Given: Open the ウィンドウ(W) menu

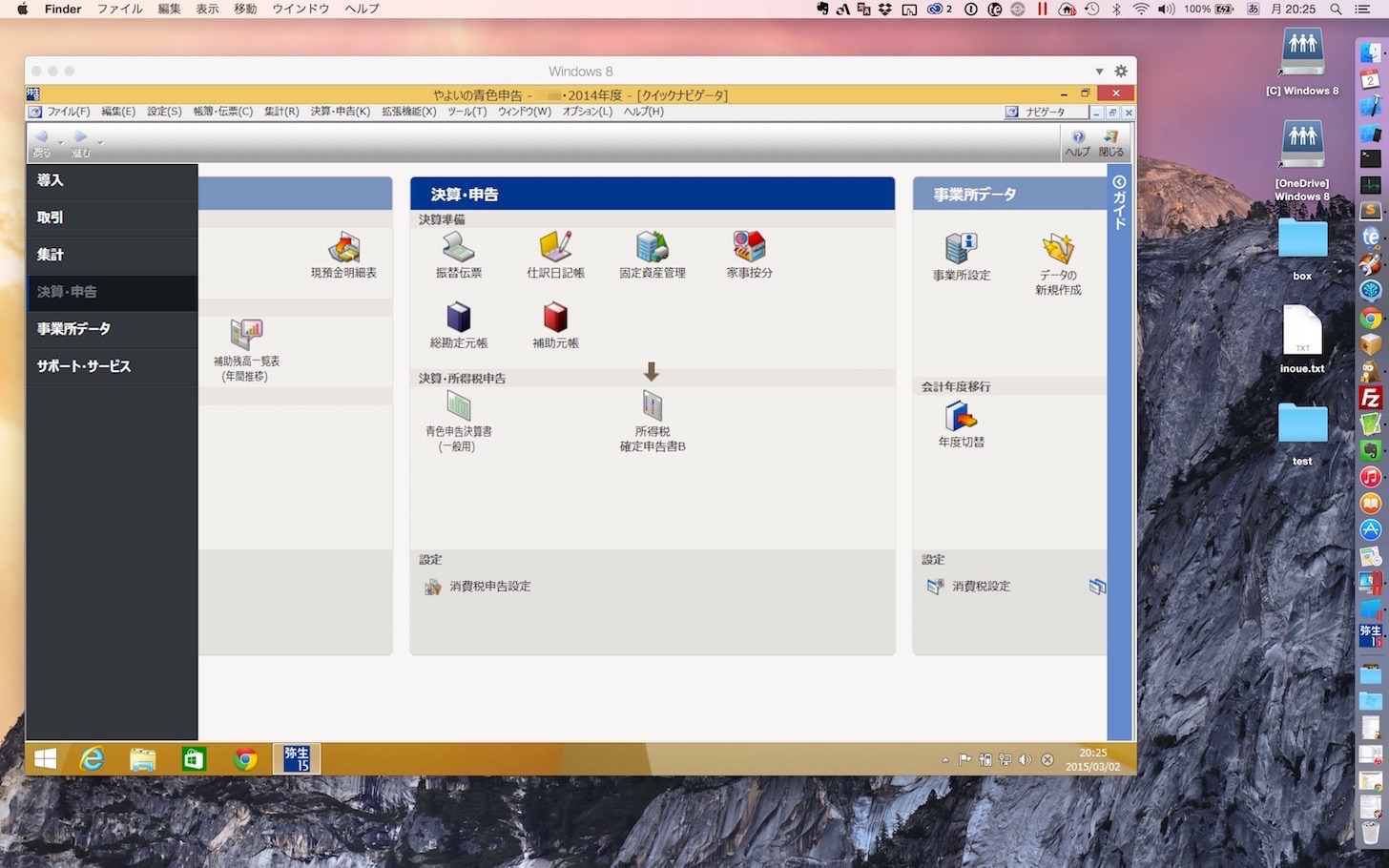Looking at the screenshot, I should 525,112.
